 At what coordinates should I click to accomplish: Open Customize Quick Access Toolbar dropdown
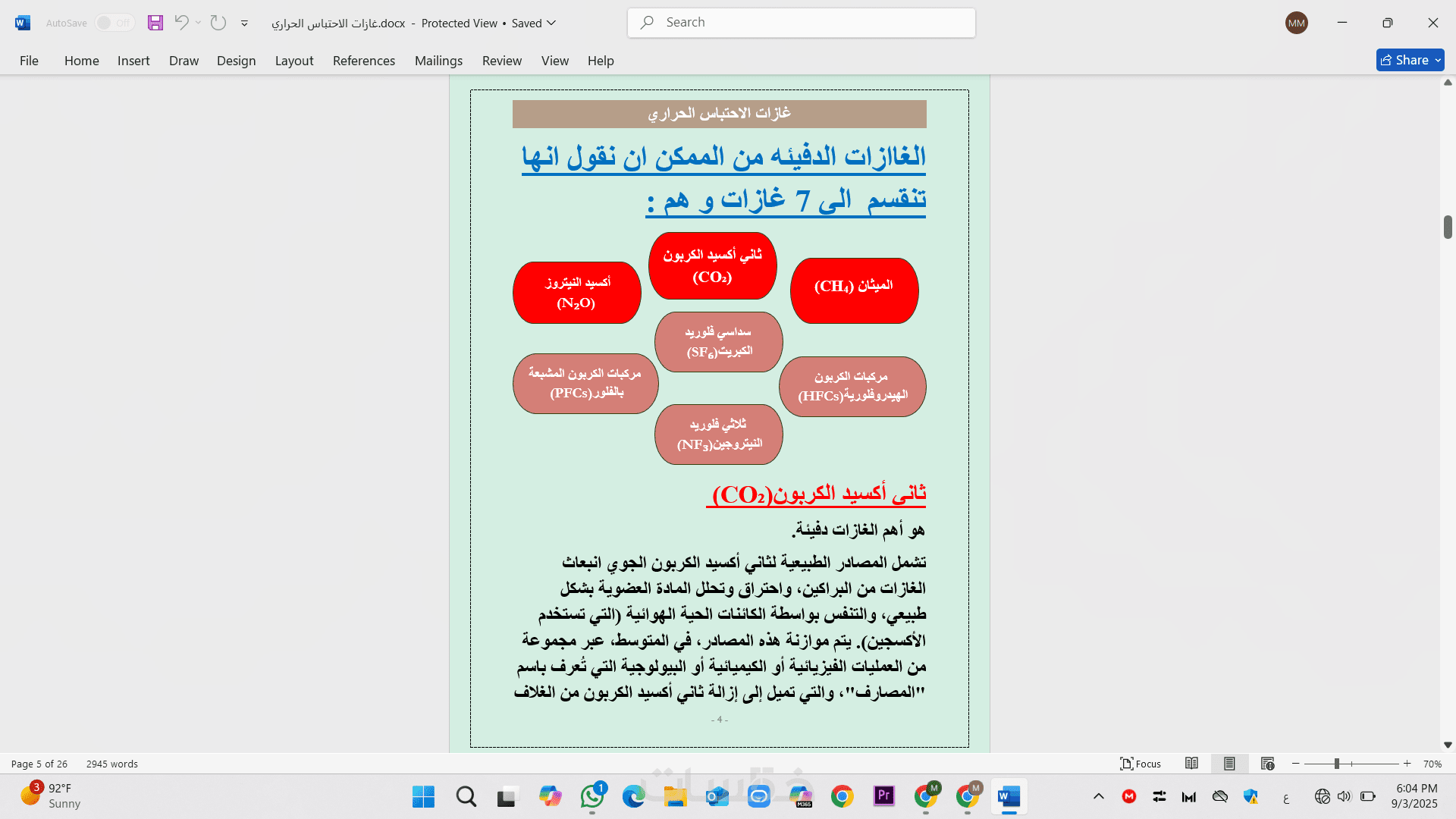244,24
